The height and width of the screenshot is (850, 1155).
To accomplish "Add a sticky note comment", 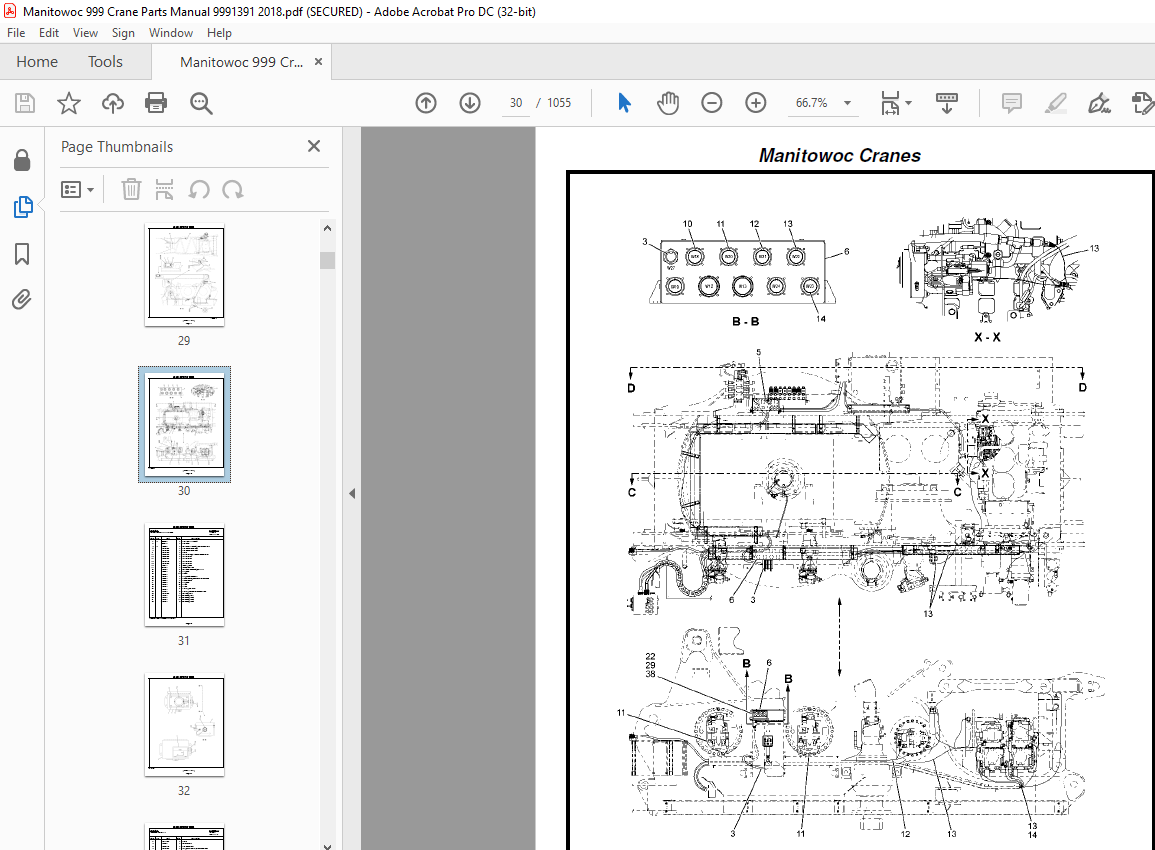I will 1011,103.
